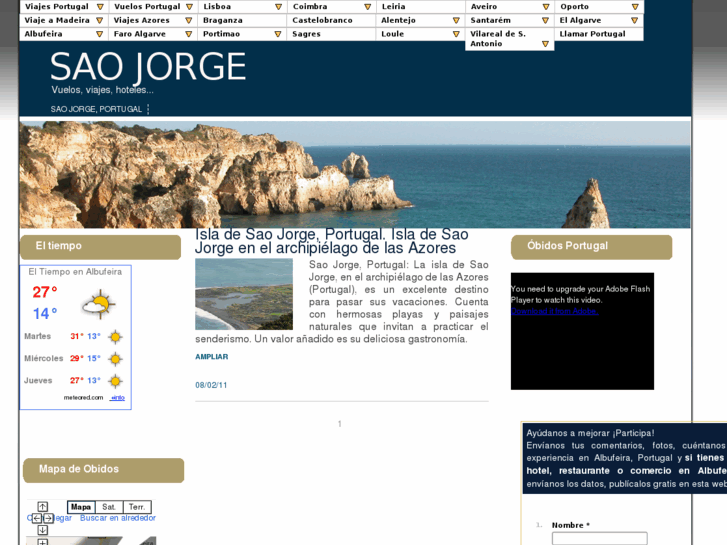Screen dimensions: 727x545
Task: Click today's partly cloudy weather icon
Action: tap(98, 304)
